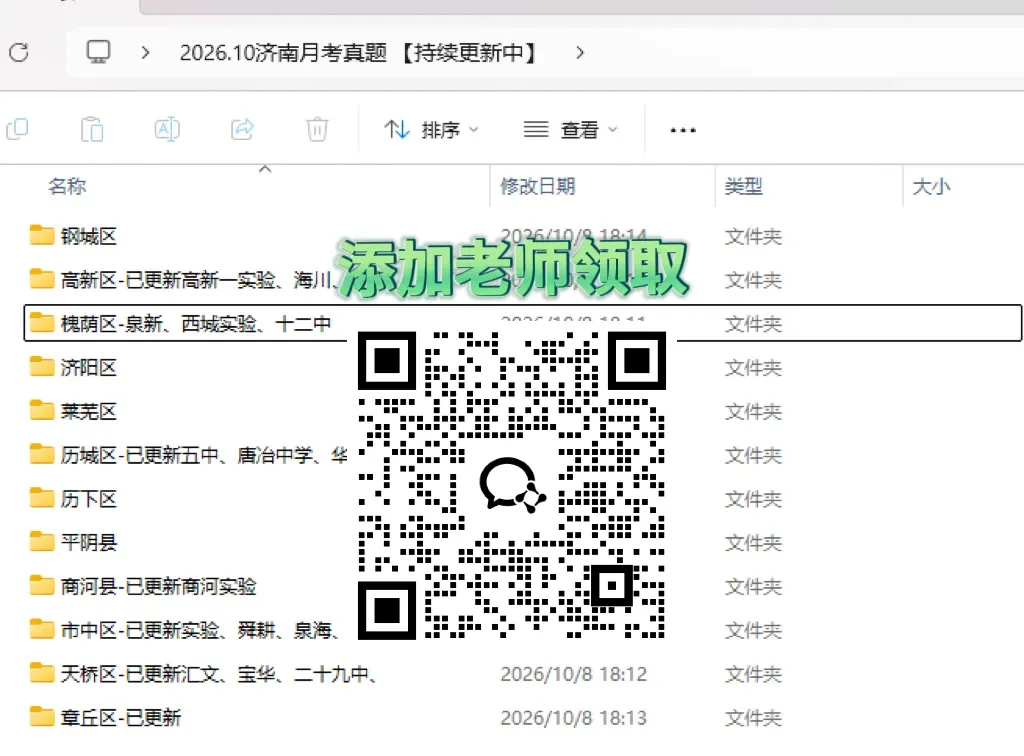Viewport: 1024px width, 756px height.
Task: Select the 济阳区 folder name
Action: [89, 368]
